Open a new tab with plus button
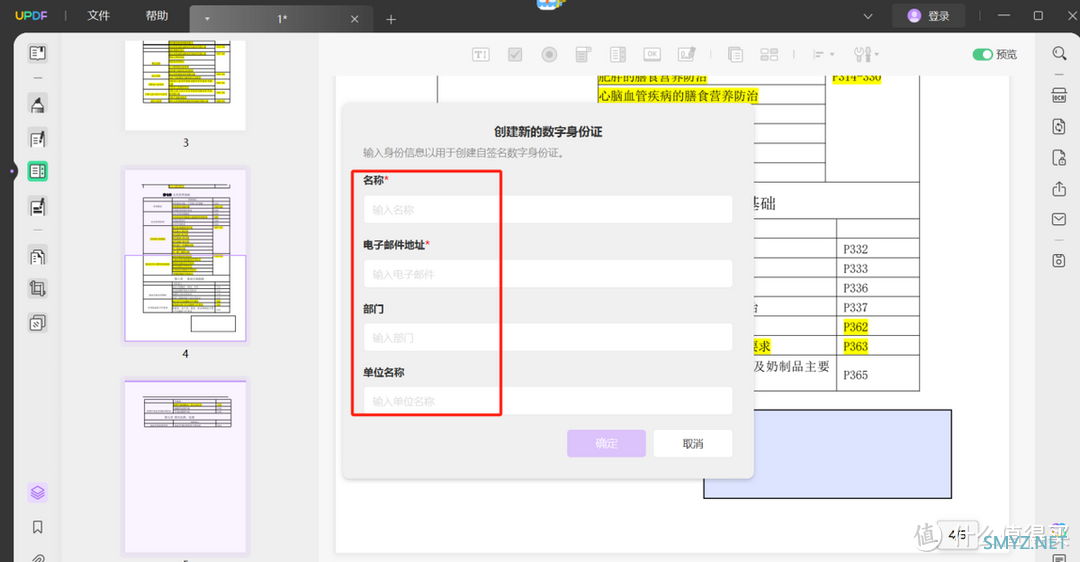 (391, 19)
